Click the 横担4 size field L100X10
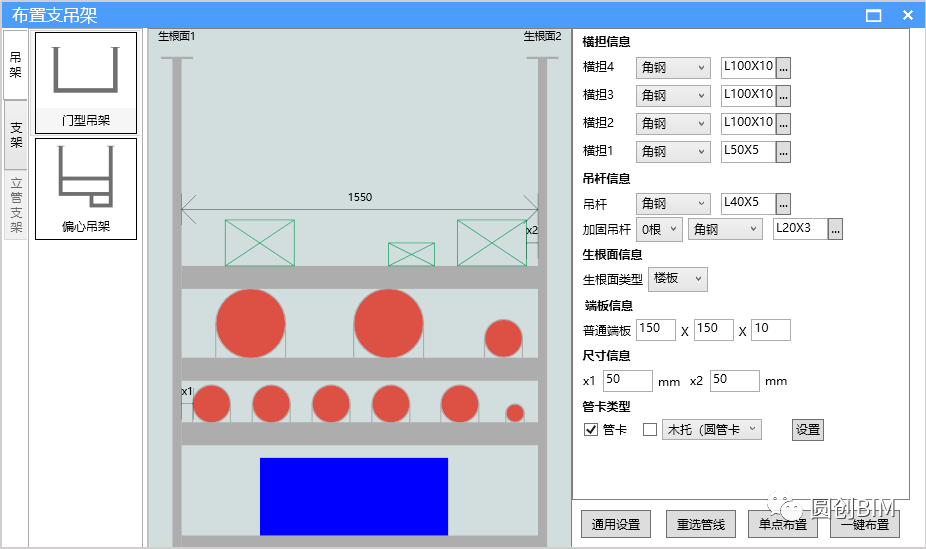The image size is (926, 549). click(x=748, y=68)
